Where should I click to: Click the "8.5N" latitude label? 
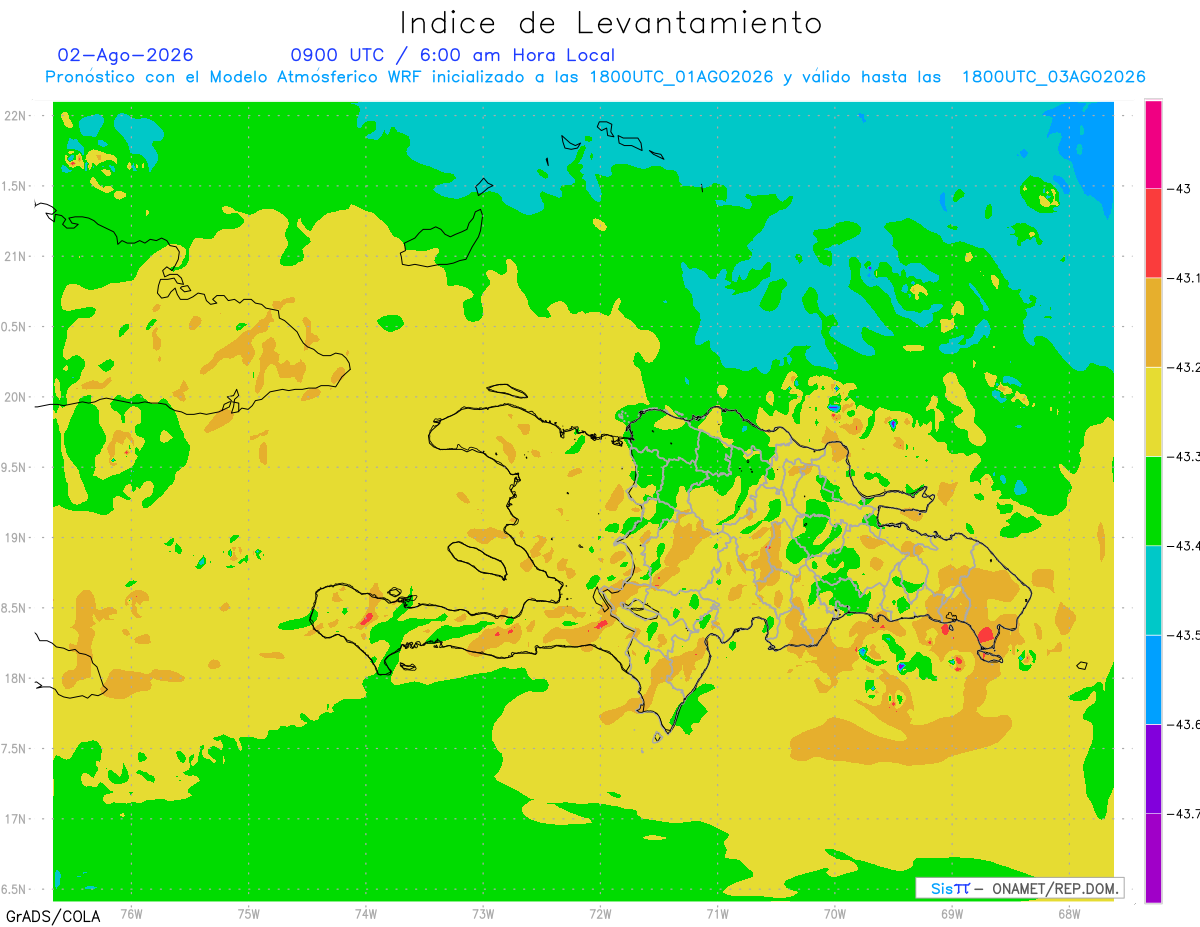pos(14,608)
